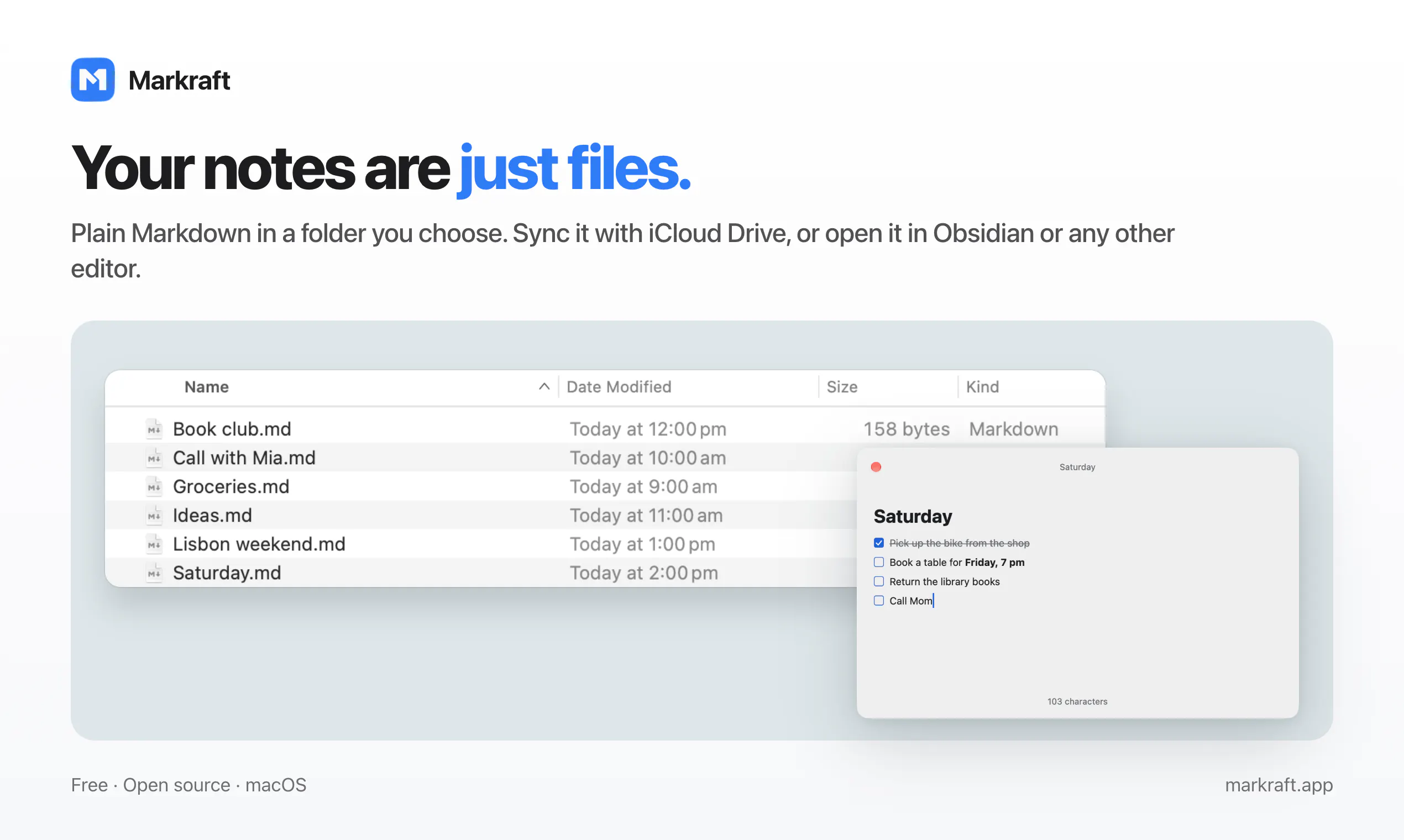1404x840 pixels.
Task: Select Saturday.md in the file list
Action: (x=227, y=574)
